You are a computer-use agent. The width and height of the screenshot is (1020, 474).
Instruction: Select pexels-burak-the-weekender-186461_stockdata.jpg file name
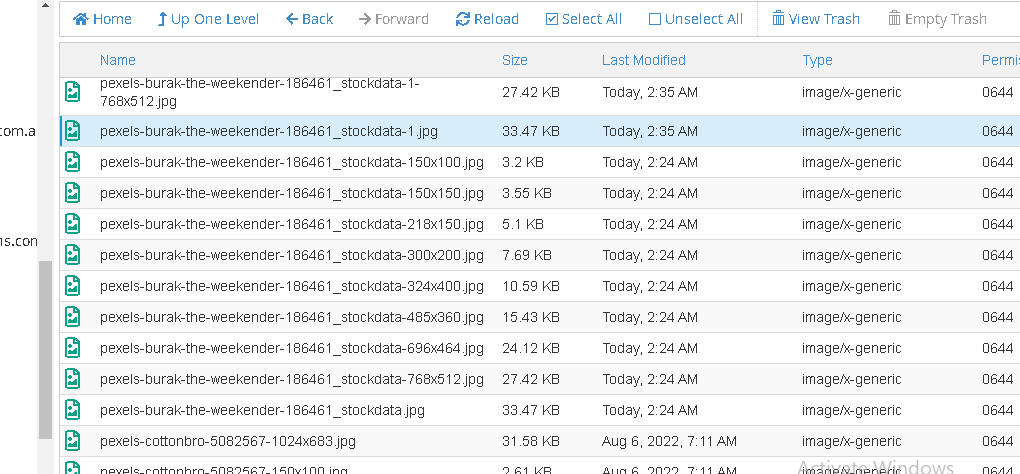[x=262, y=410]
